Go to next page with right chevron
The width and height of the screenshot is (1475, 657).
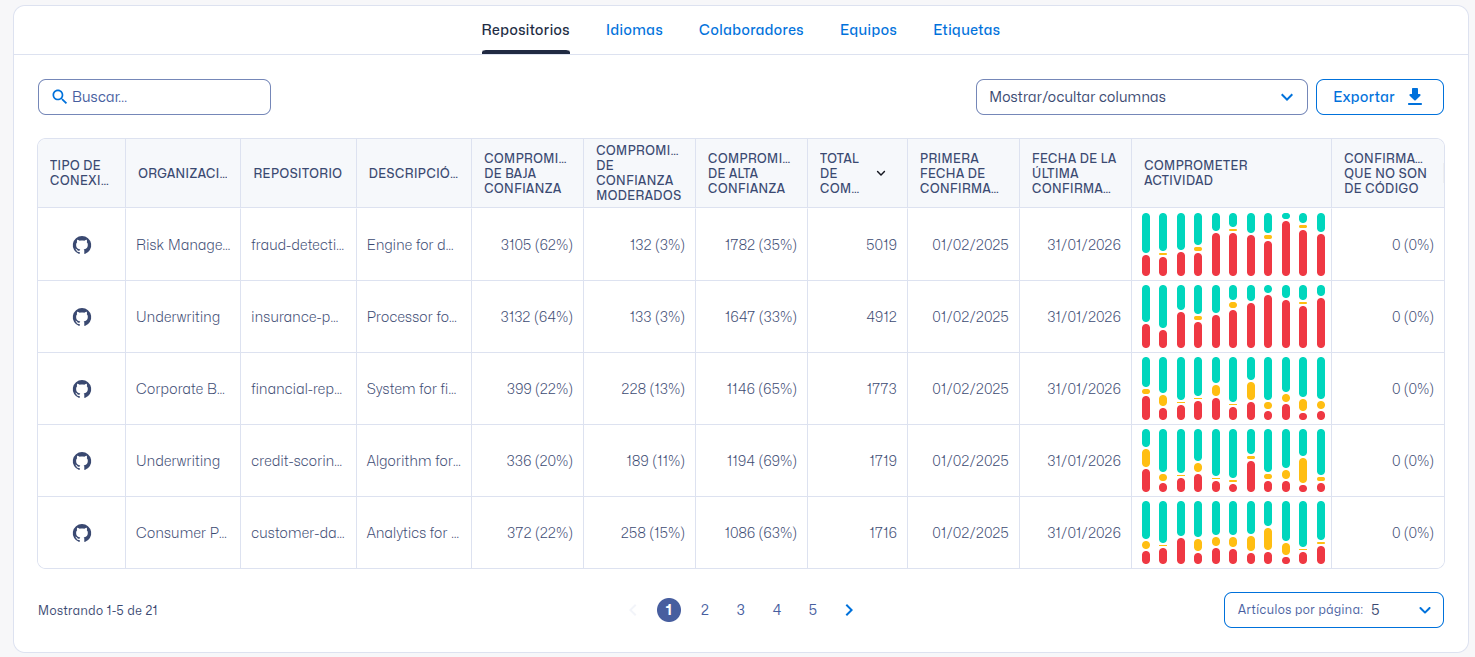pyautogui.click(x=849, y=610)
